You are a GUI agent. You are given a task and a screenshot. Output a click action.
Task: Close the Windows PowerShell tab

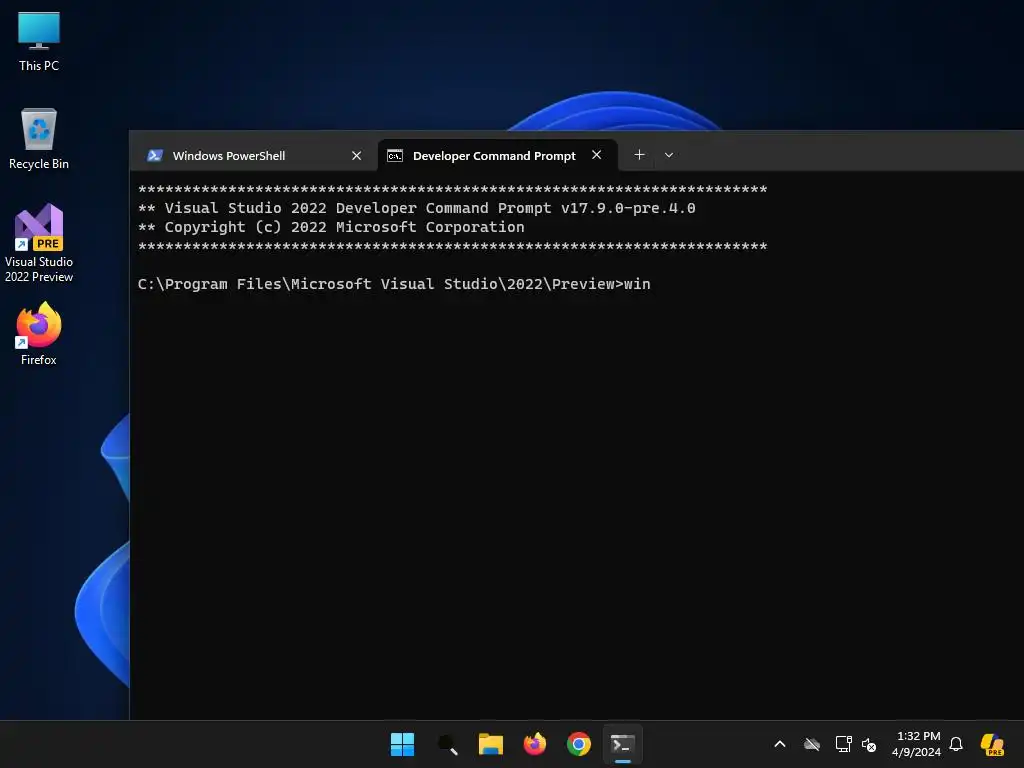pyautogui.click(x=357, y=155)
